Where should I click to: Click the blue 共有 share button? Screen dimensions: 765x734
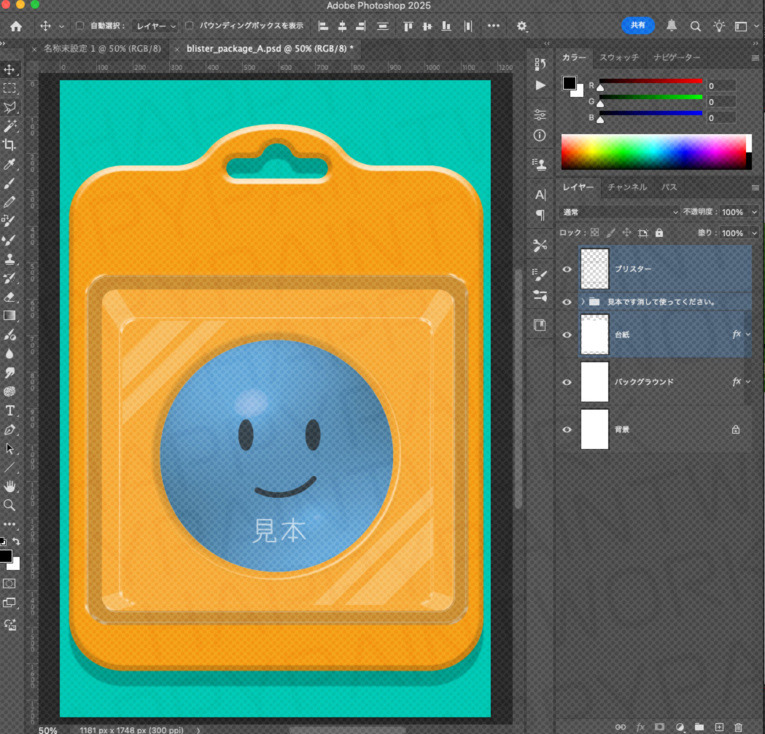click(638, 26)
